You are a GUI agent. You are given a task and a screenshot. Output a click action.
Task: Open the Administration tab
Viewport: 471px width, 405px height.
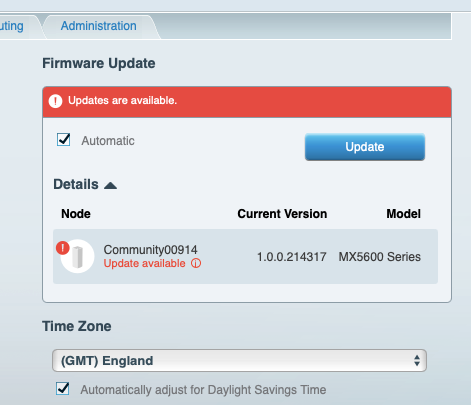[x=98, y=26]
